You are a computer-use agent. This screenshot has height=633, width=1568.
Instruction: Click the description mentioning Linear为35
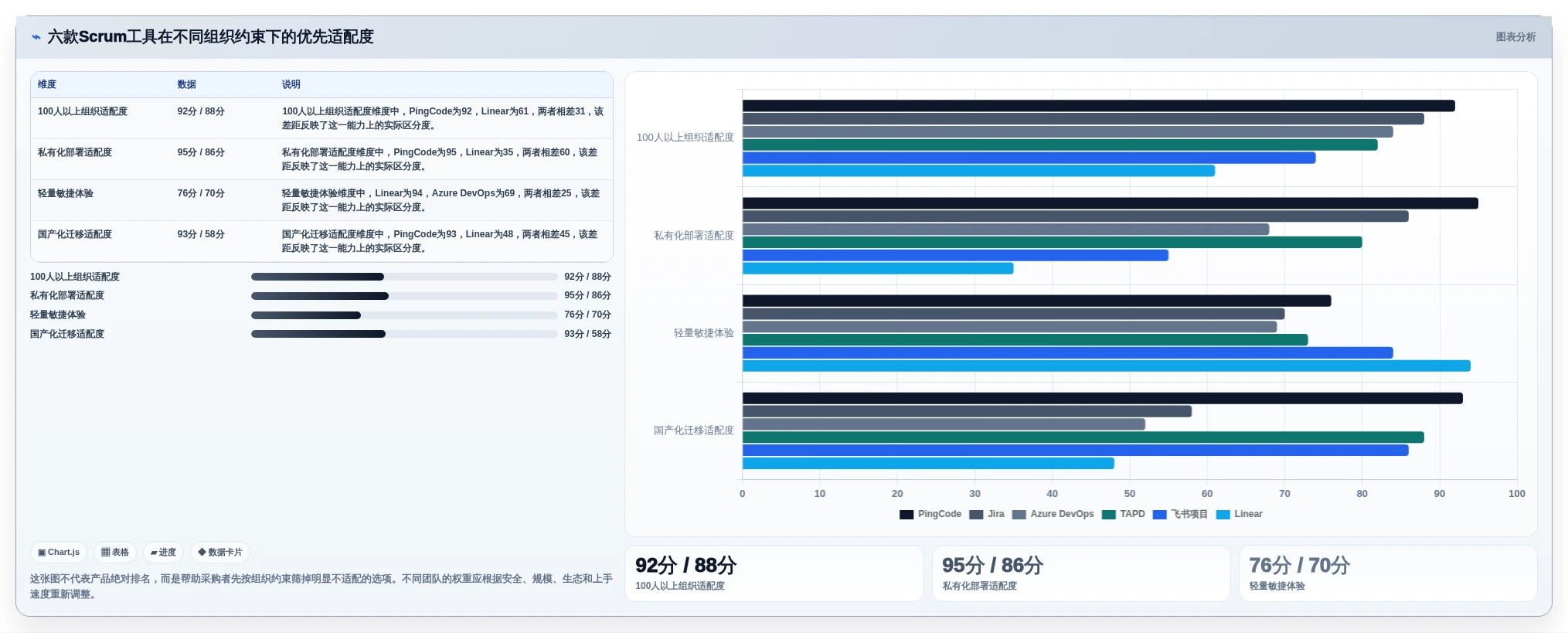(x=440, y=159)
